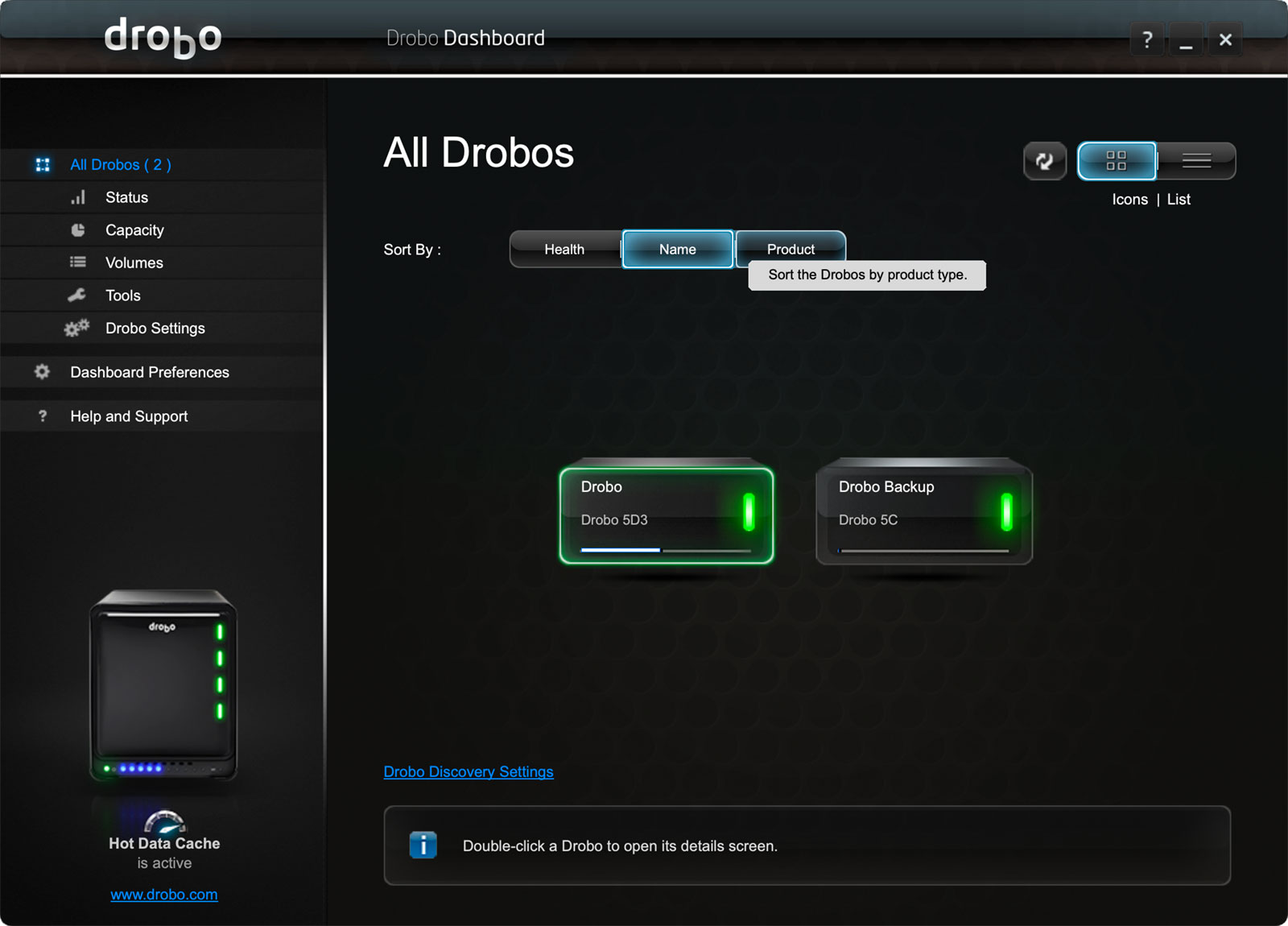Switch to Icons grid view

[1116, 161]
